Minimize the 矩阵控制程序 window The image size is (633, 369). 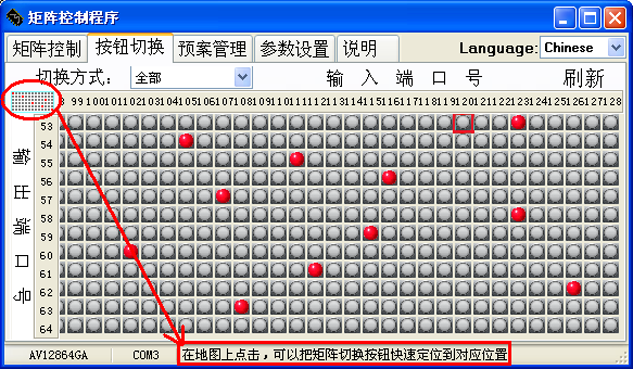(565, 18)
